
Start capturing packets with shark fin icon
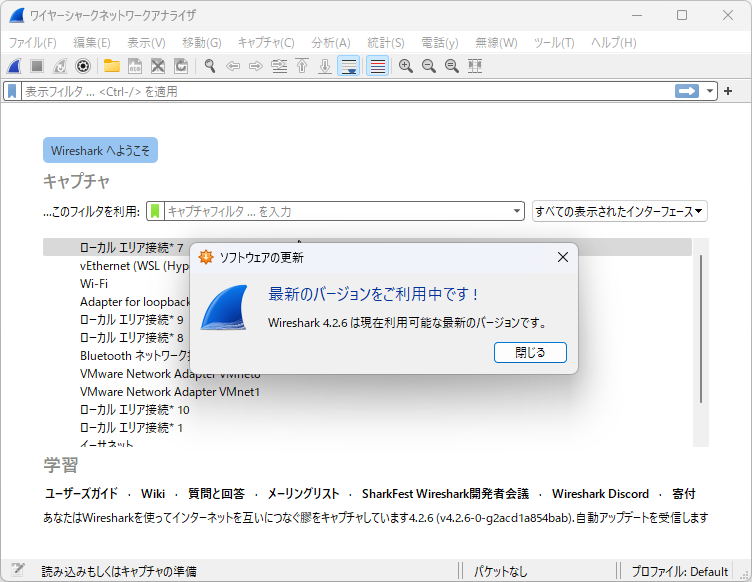pyautogui.click(x=14, y=66)
